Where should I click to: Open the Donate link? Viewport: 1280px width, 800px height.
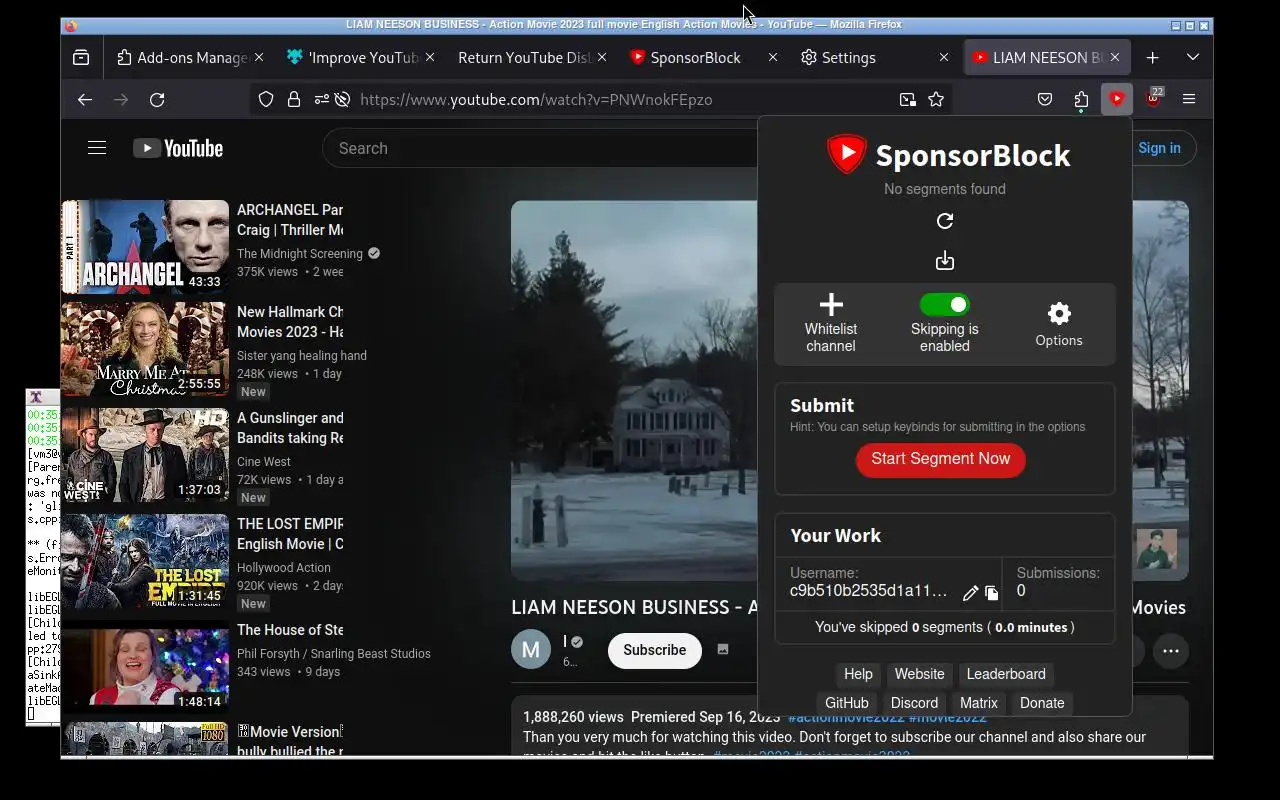point(1042,703)
